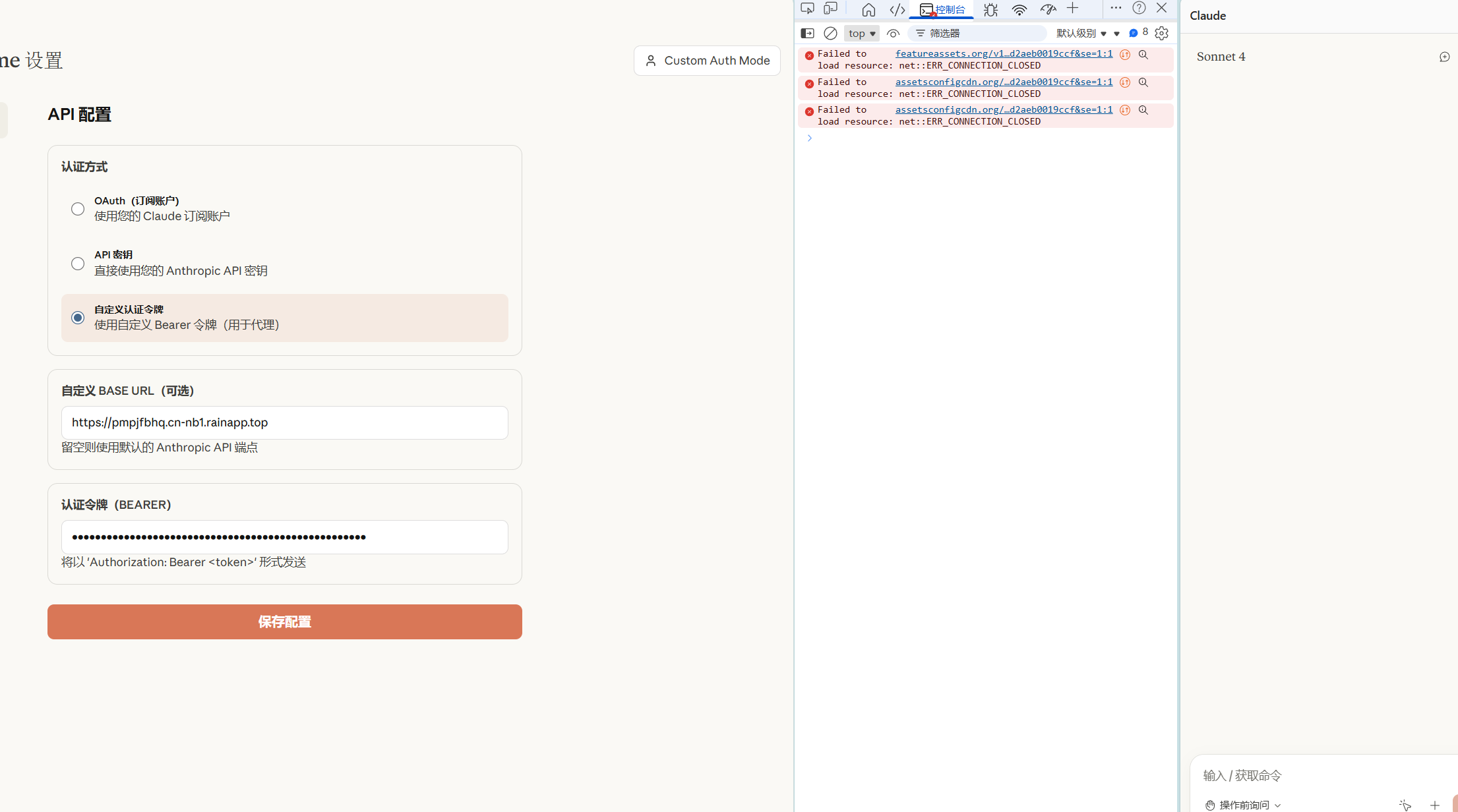Open the Elements tab code-brackets icon
This screenshot has height=812, width=1458.
[897, 9]
